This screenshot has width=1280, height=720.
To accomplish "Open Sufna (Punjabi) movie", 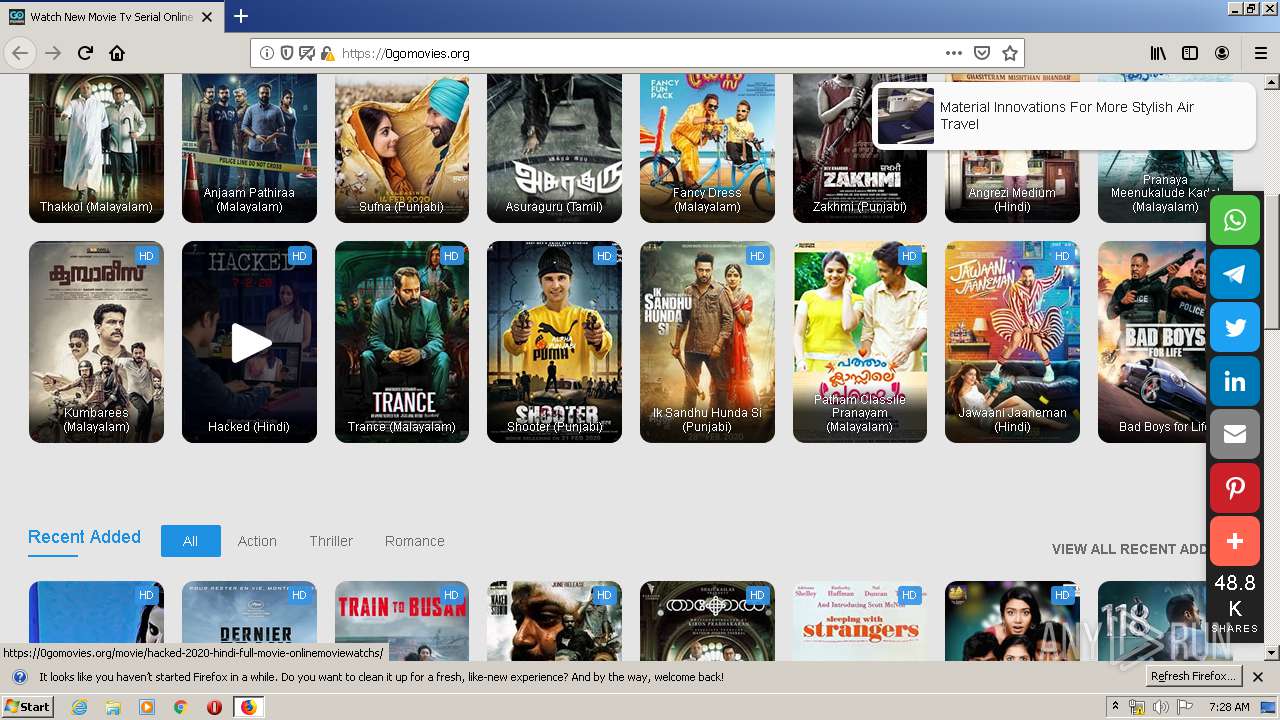I will click(402, 148).
